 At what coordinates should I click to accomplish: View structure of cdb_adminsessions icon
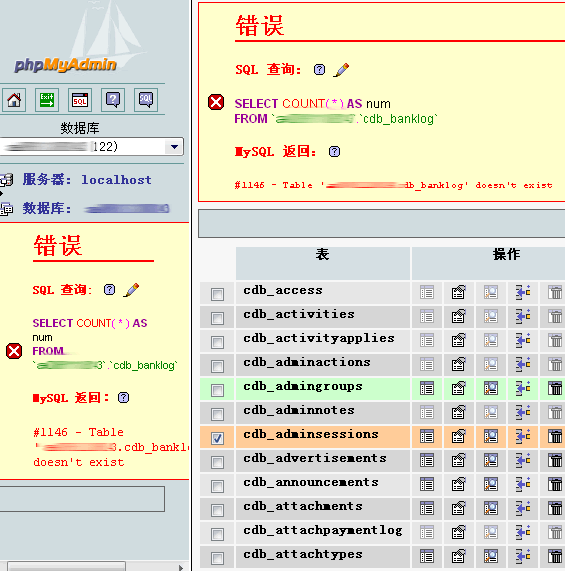[459, 436]
